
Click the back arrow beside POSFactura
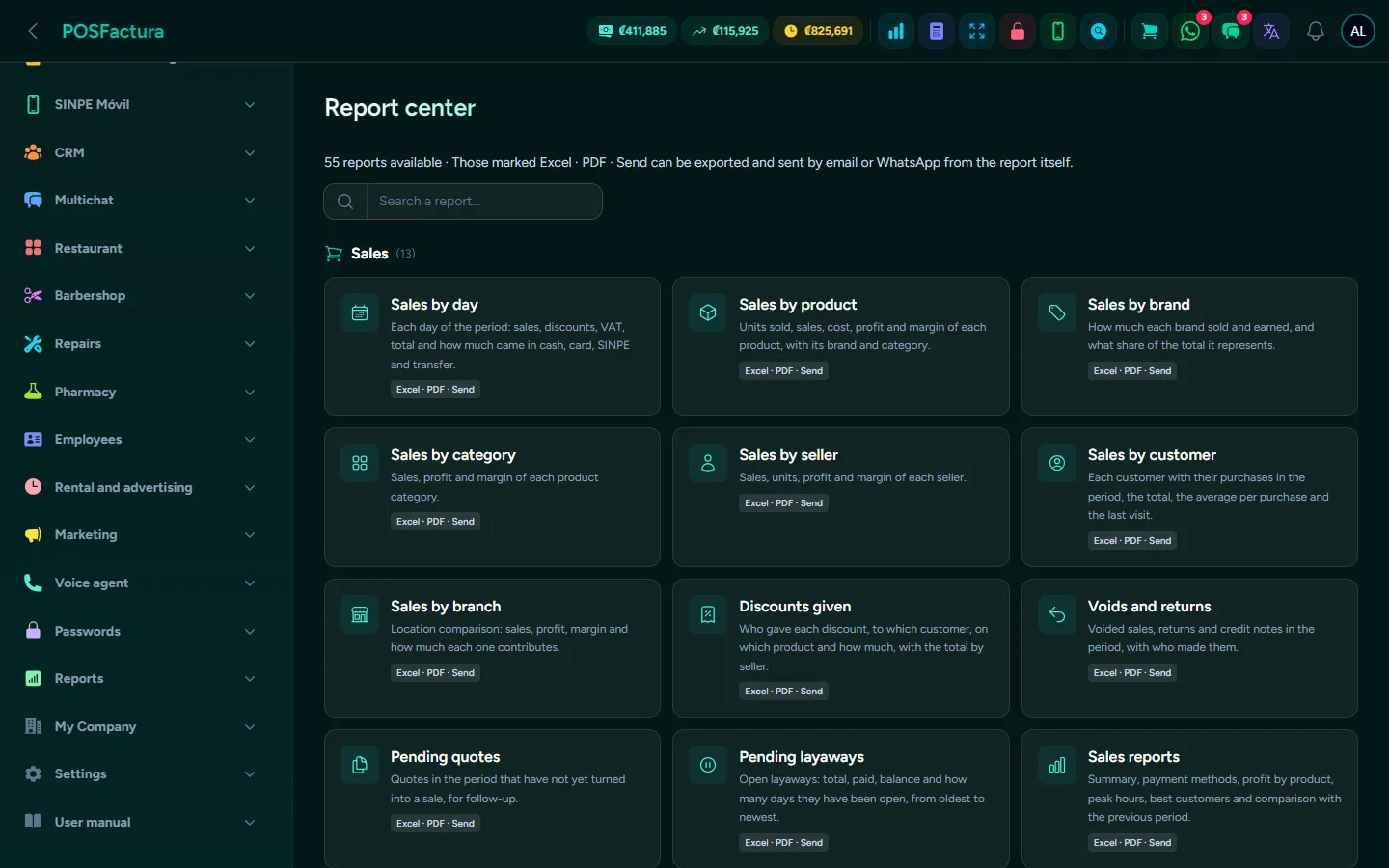33,31
